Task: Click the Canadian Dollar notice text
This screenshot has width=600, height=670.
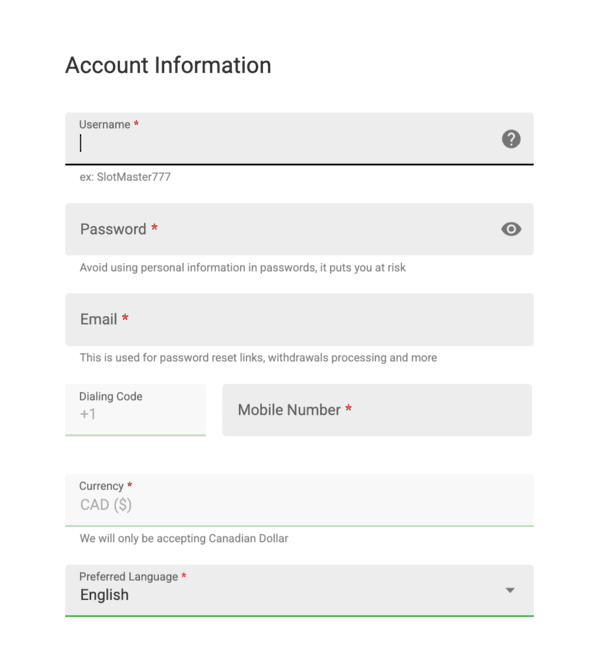Action: point(184,538)
